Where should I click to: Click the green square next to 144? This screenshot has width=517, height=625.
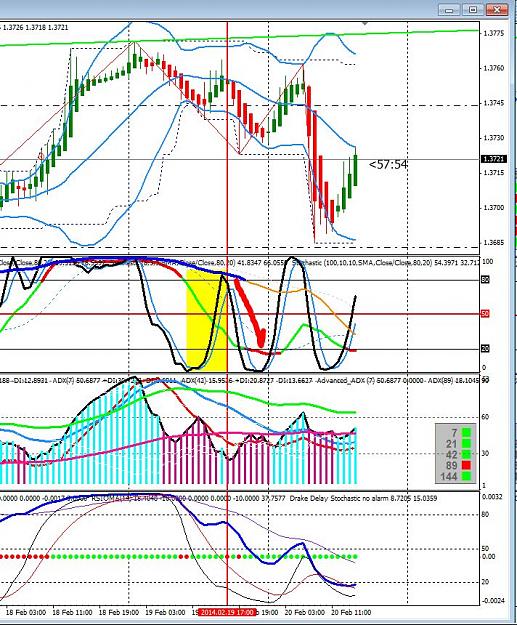pos(466,476)
